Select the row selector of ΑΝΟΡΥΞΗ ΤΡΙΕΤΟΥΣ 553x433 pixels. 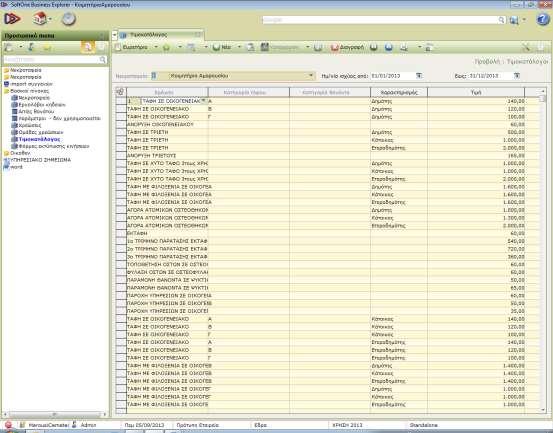click(121, 155)
